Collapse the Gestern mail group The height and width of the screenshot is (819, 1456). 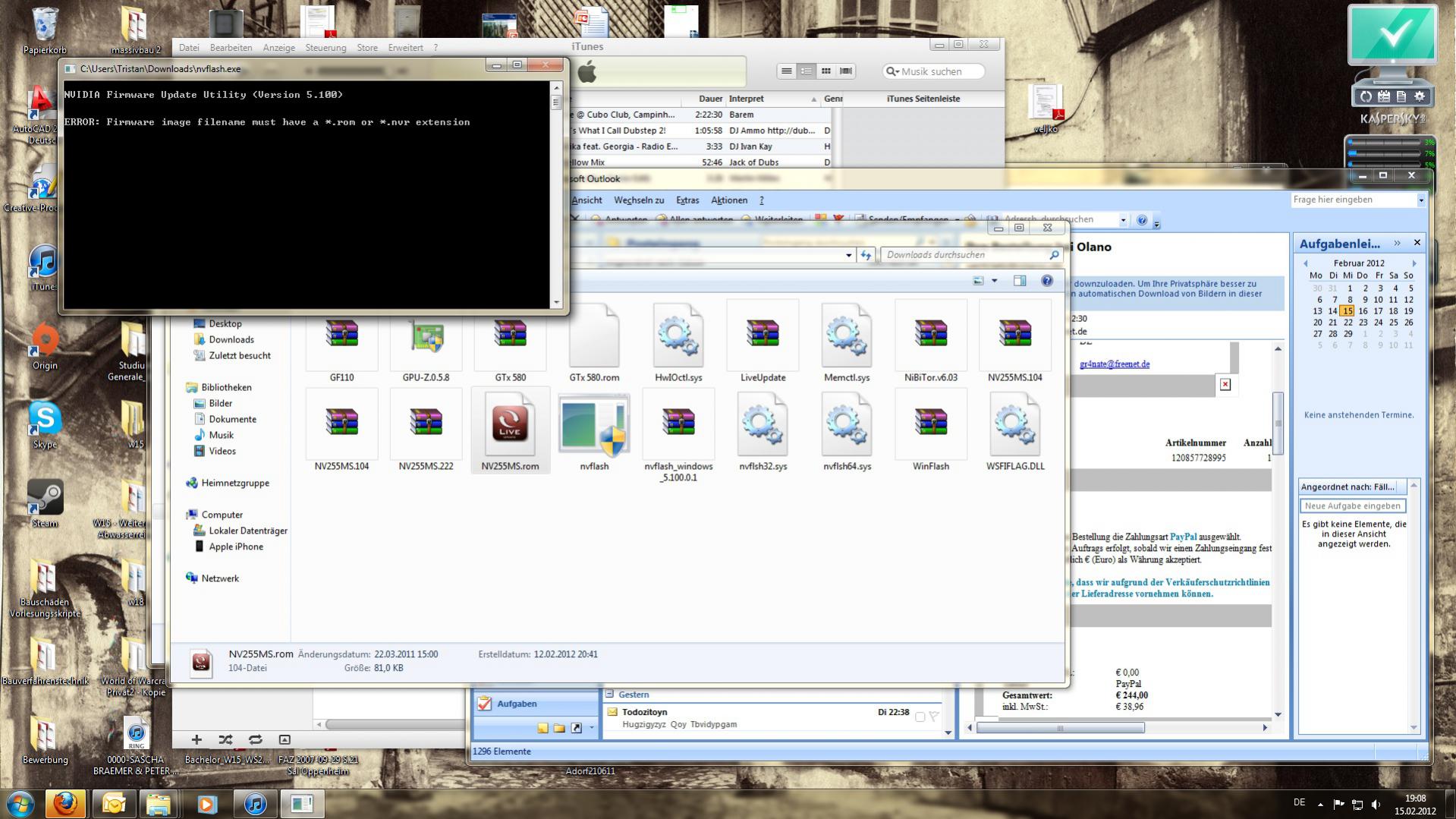pos(609,694)
